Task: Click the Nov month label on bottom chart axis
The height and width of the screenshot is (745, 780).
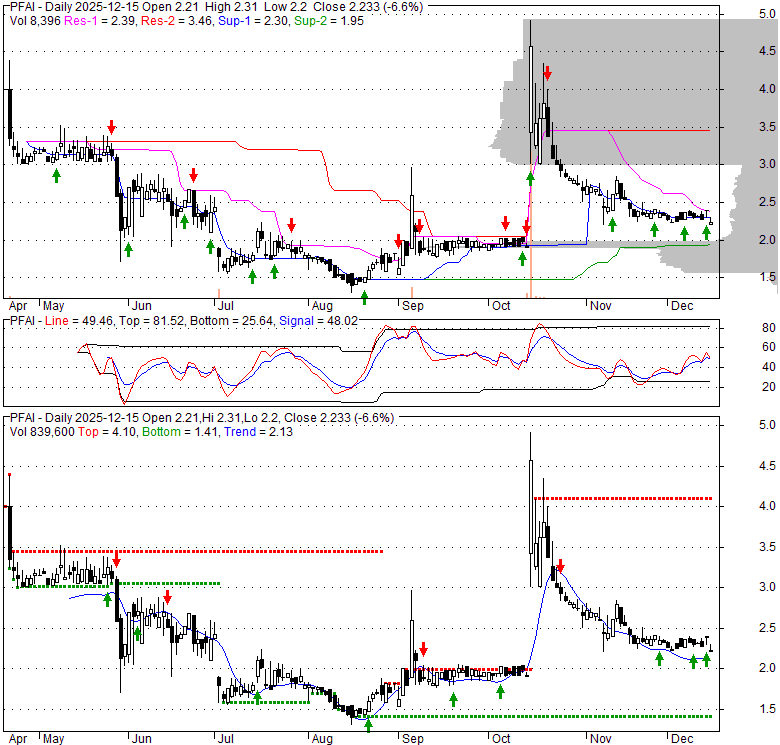Action: coord(600,737)
